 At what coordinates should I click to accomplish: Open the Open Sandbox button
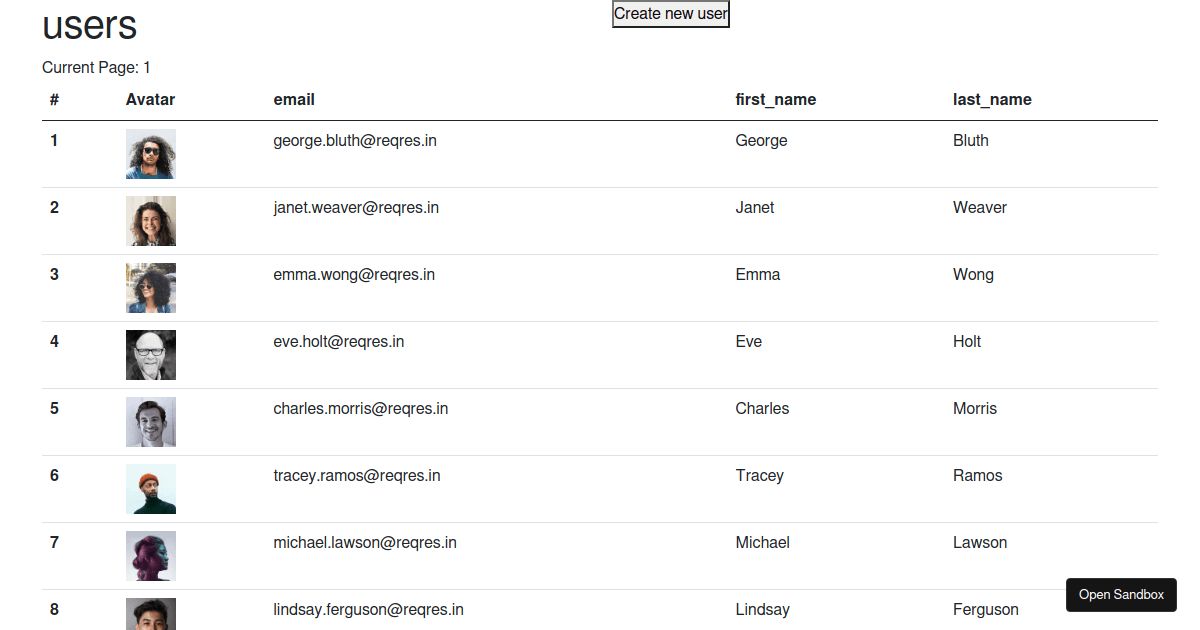1121,595
